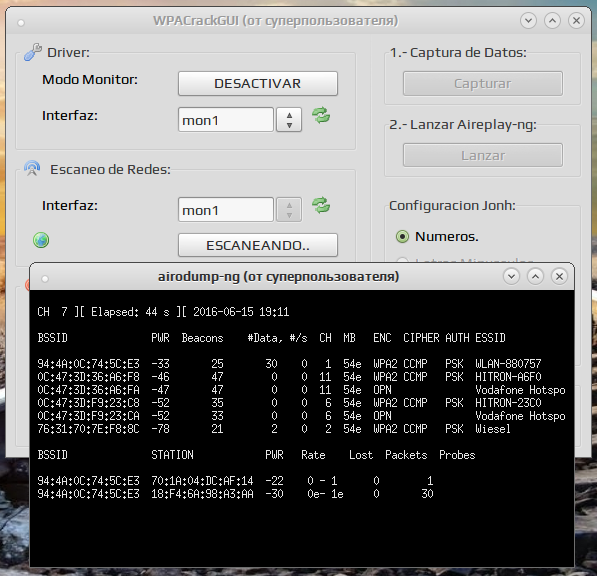This screenshot has width=597, height=576.
Task: Click station 18:F4:6A:98:A3:AA
Action: point(202,494)
